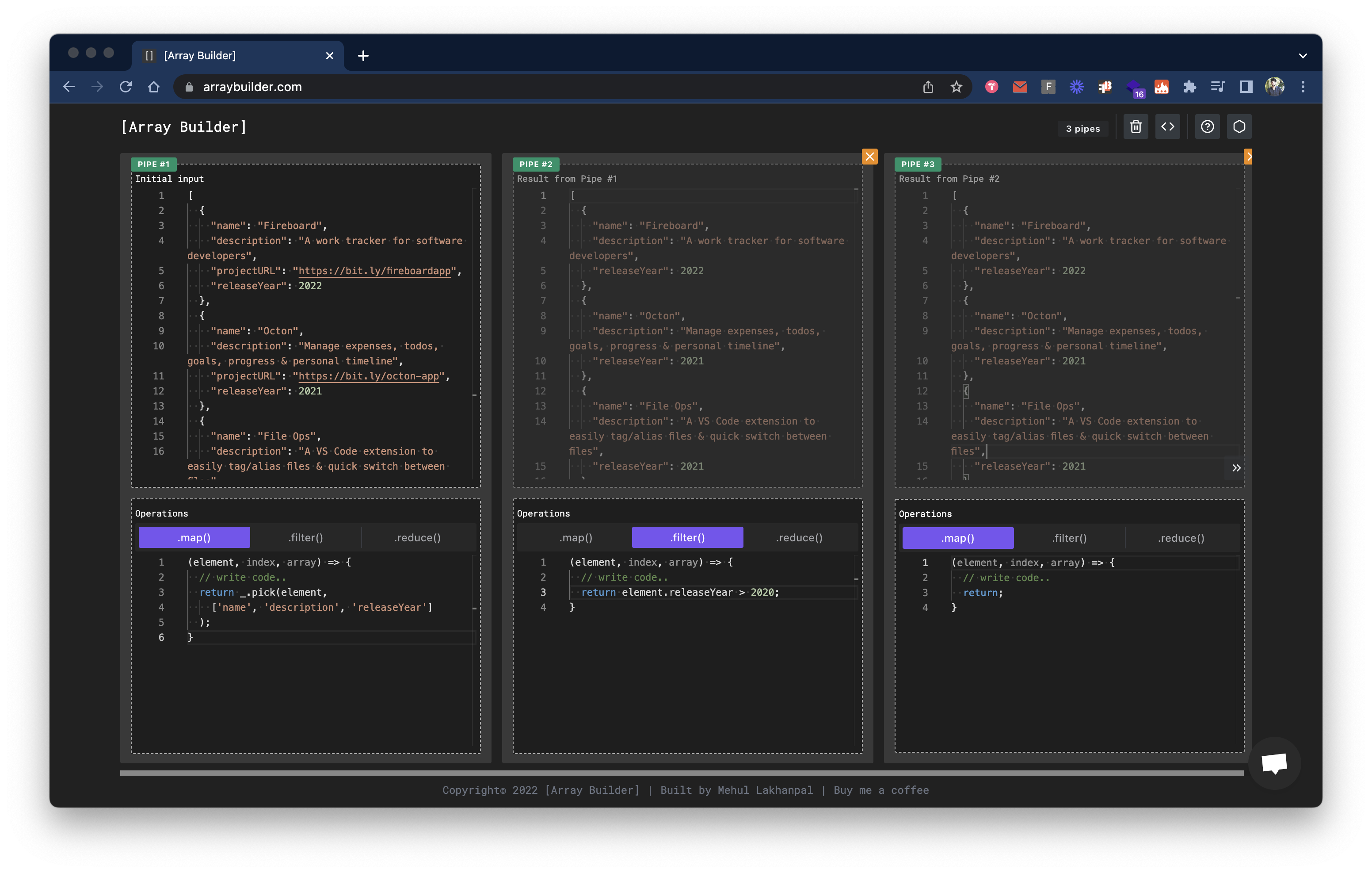1372x873 pixels.
Task: Click the share icon in the address bar
Action: click(928, 87)
